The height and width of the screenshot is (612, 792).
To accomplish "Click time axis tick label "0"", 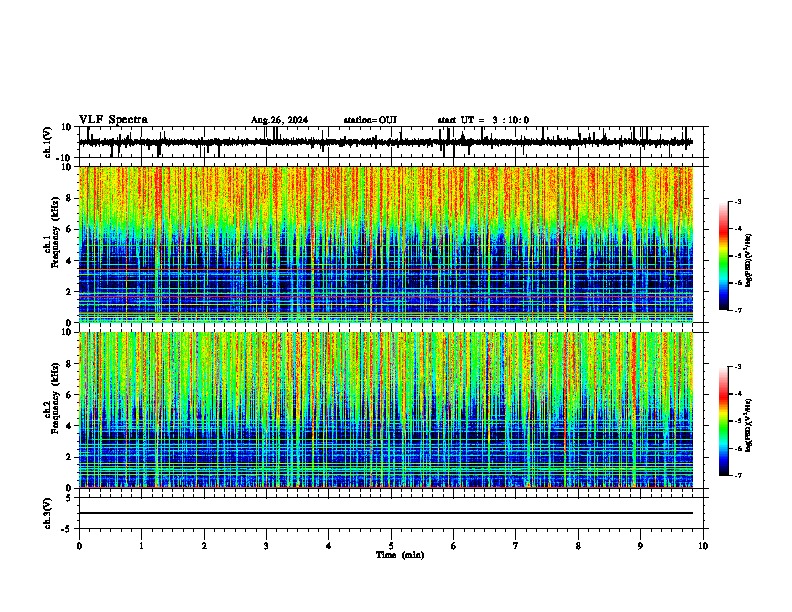I will 79,546.
